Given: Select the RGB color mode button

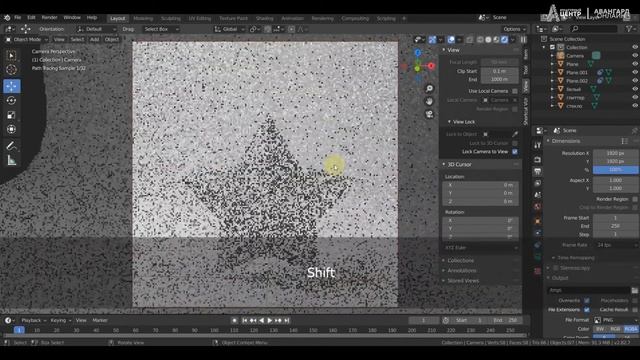Looking at the screenshot, I should (615, 329).
